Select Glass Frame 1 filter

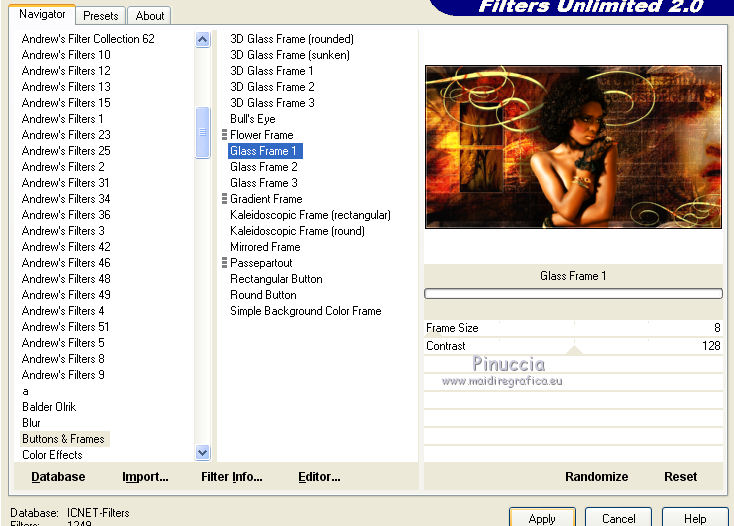click(x=265, y=151)
